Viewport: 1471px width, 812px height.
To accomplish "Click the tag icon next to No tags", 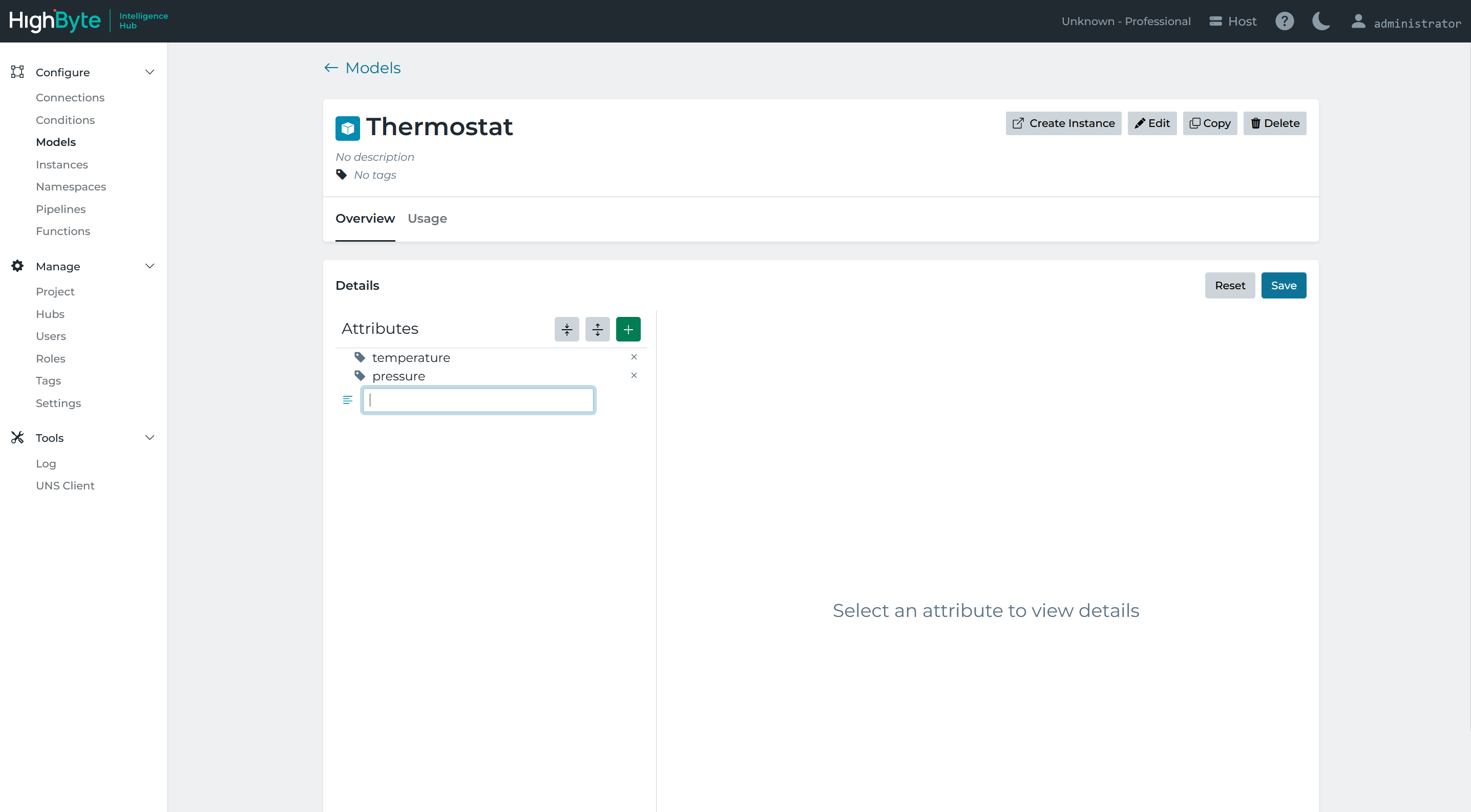I will [342, 175].
